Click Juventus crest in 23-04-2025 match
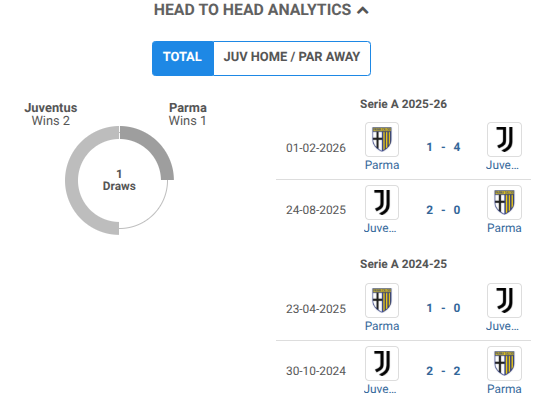 [504, 300]
